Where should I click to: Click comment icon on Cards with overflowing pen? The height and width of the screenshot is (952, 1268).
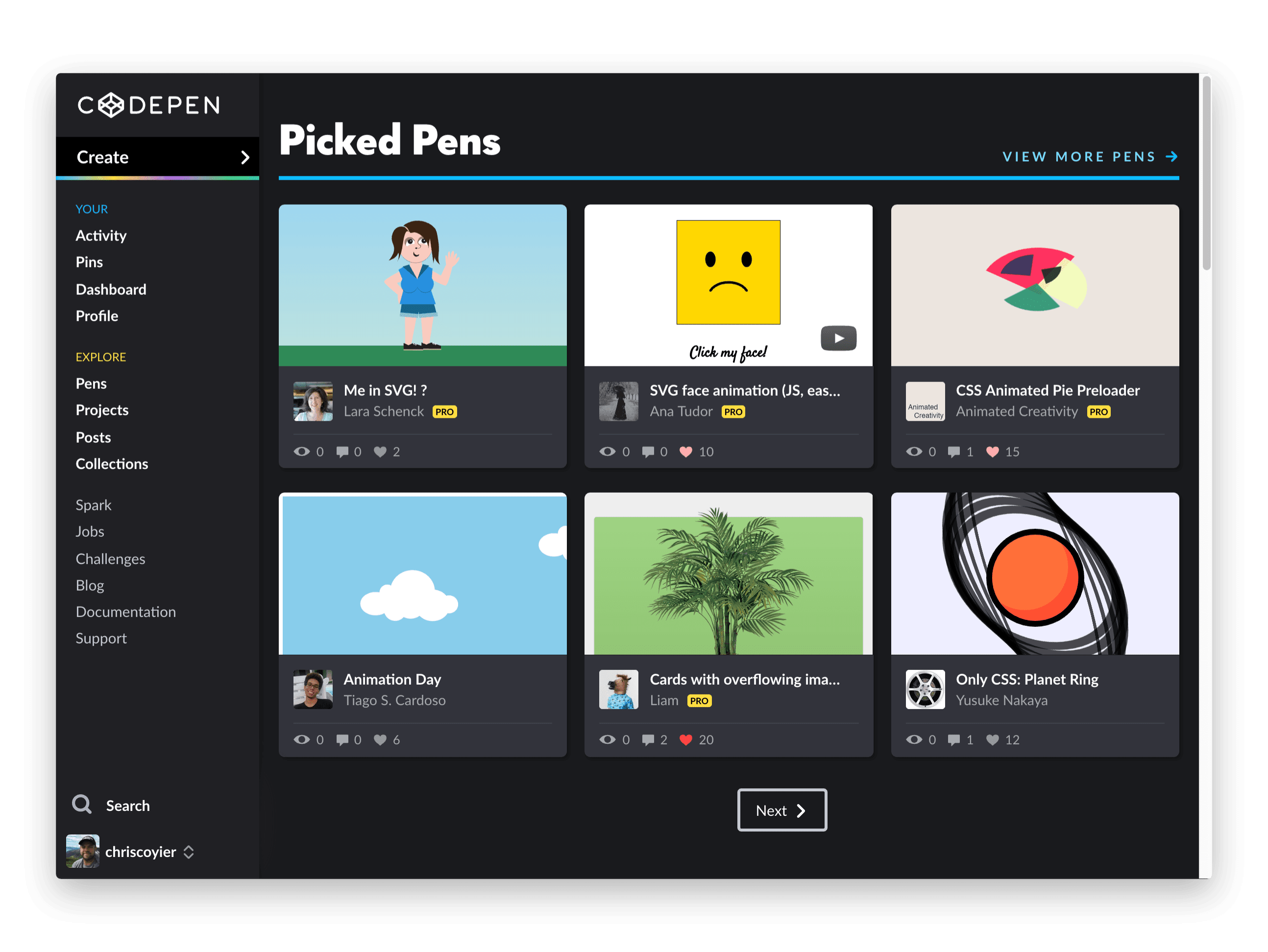tap(648, 739)
